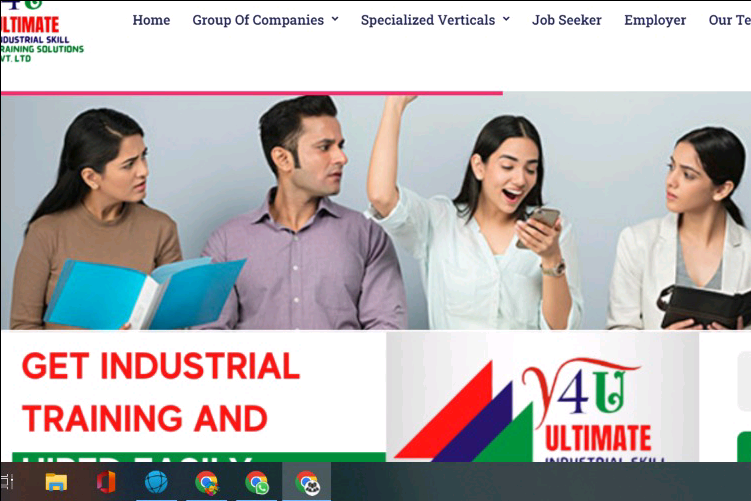Click the Y4U Ultimate header logo
Viewport: 751px width, 501px height.
pyautogui.click(x=41, y=32)
